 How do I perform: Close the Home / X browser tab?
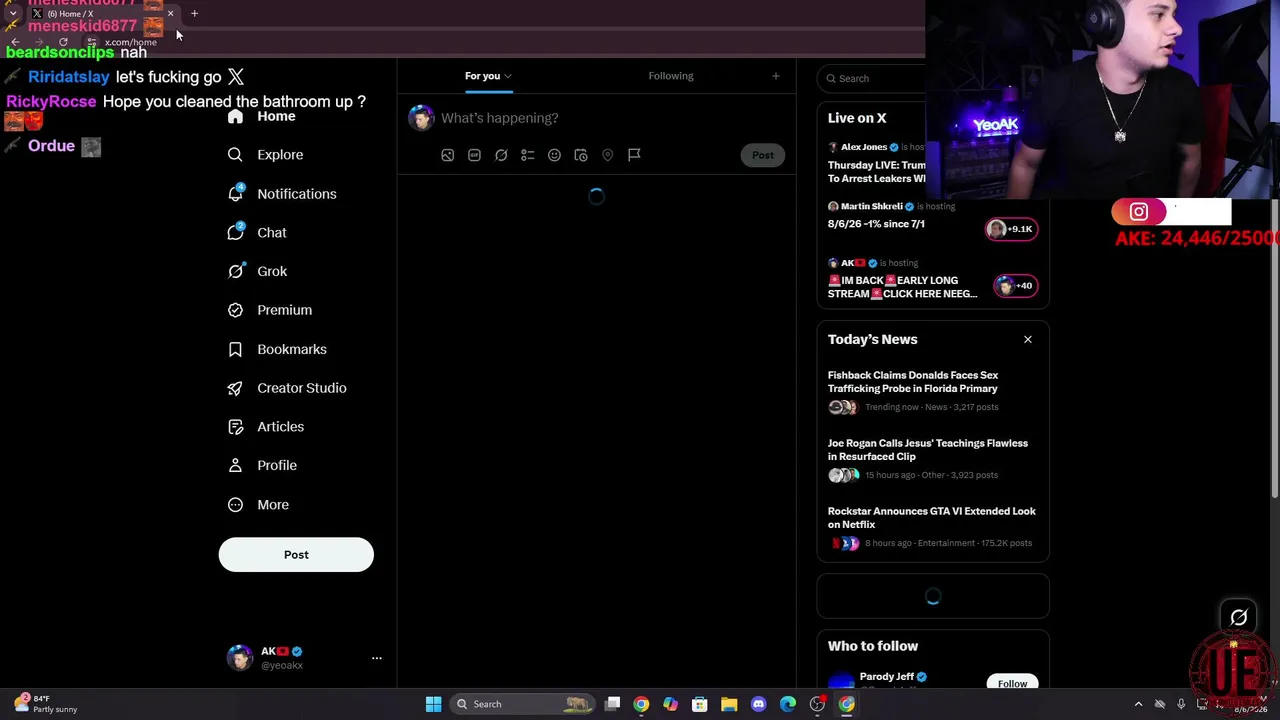[x=170, y=14]
